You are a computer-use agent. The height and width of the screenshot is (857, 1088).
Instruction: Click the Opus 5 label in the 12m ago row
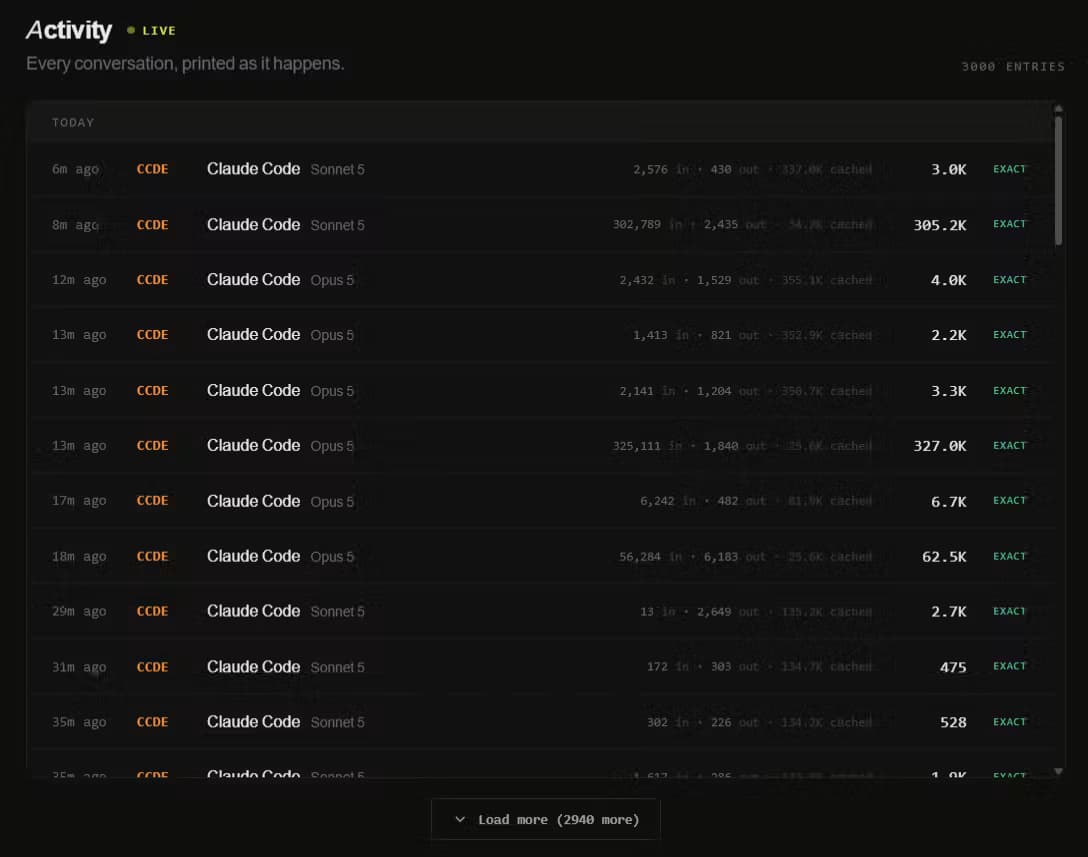[332, 280]
